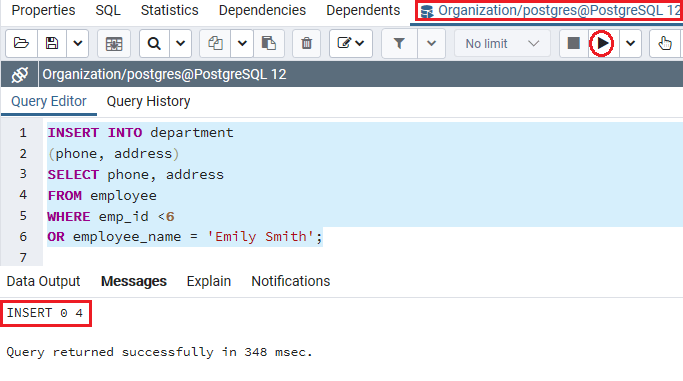Image resolution: width=683 pixels, height=381 pixels.
Task: Open the Explain tab
Action: [209, 281]
